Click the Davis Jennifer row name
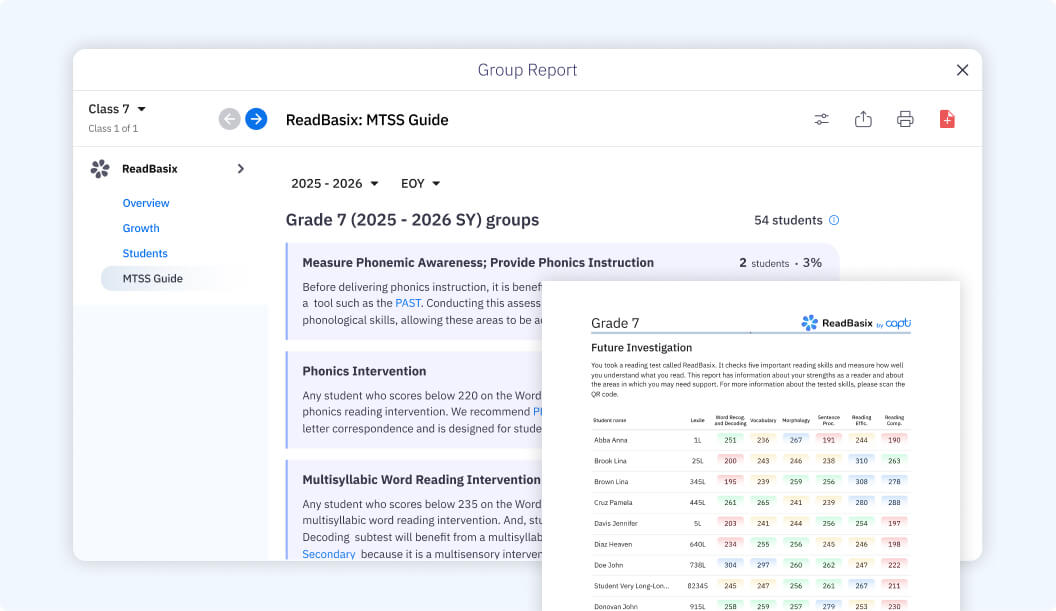The height and width of the screenshot is (611, 1056). pos(616,523)
